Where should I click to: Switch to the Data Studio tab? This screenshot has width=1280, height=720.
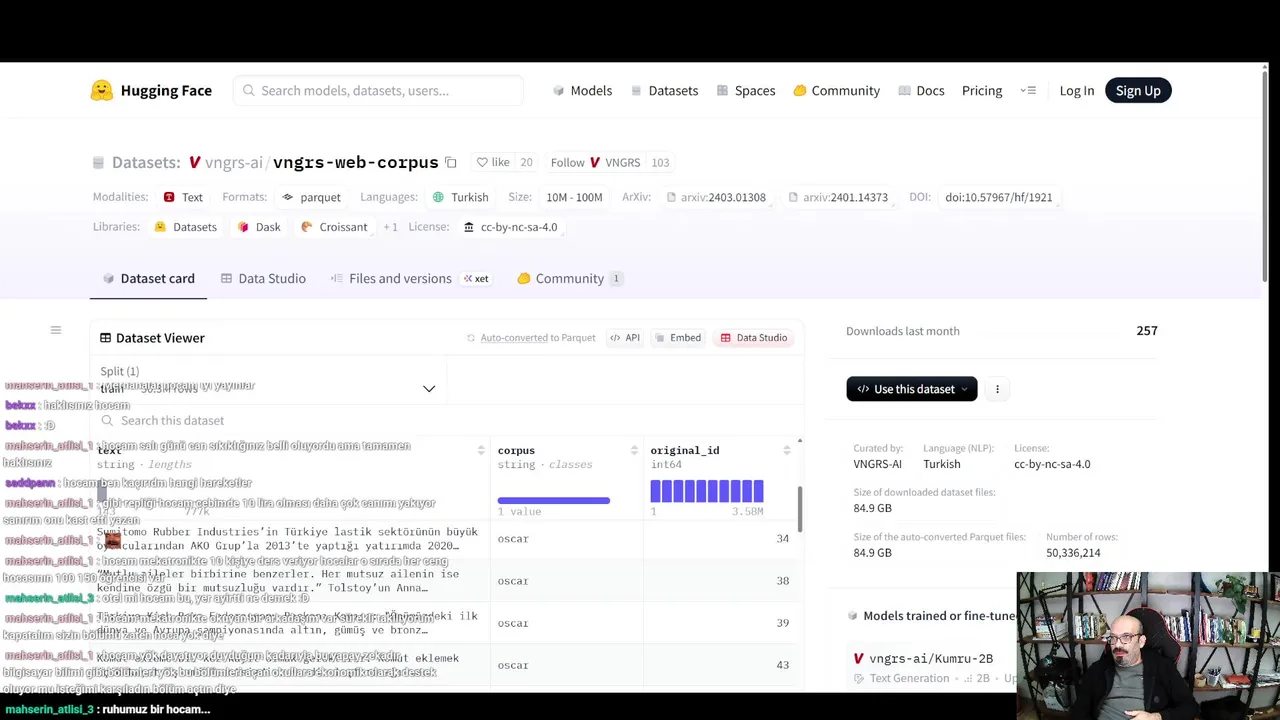coord(263,279)
